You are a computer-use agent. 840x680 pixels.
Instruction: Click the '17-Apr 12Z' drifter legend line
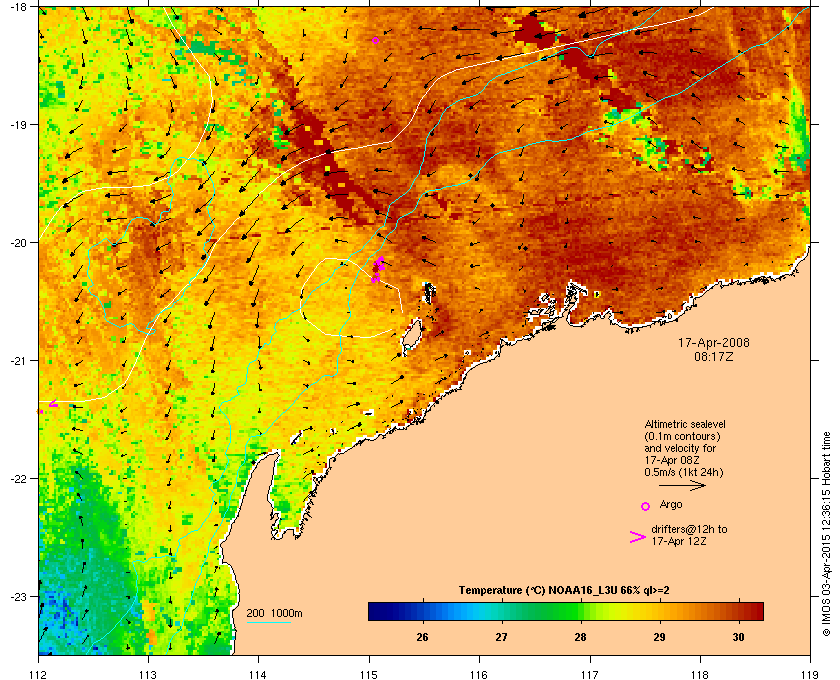click(679, 542)
